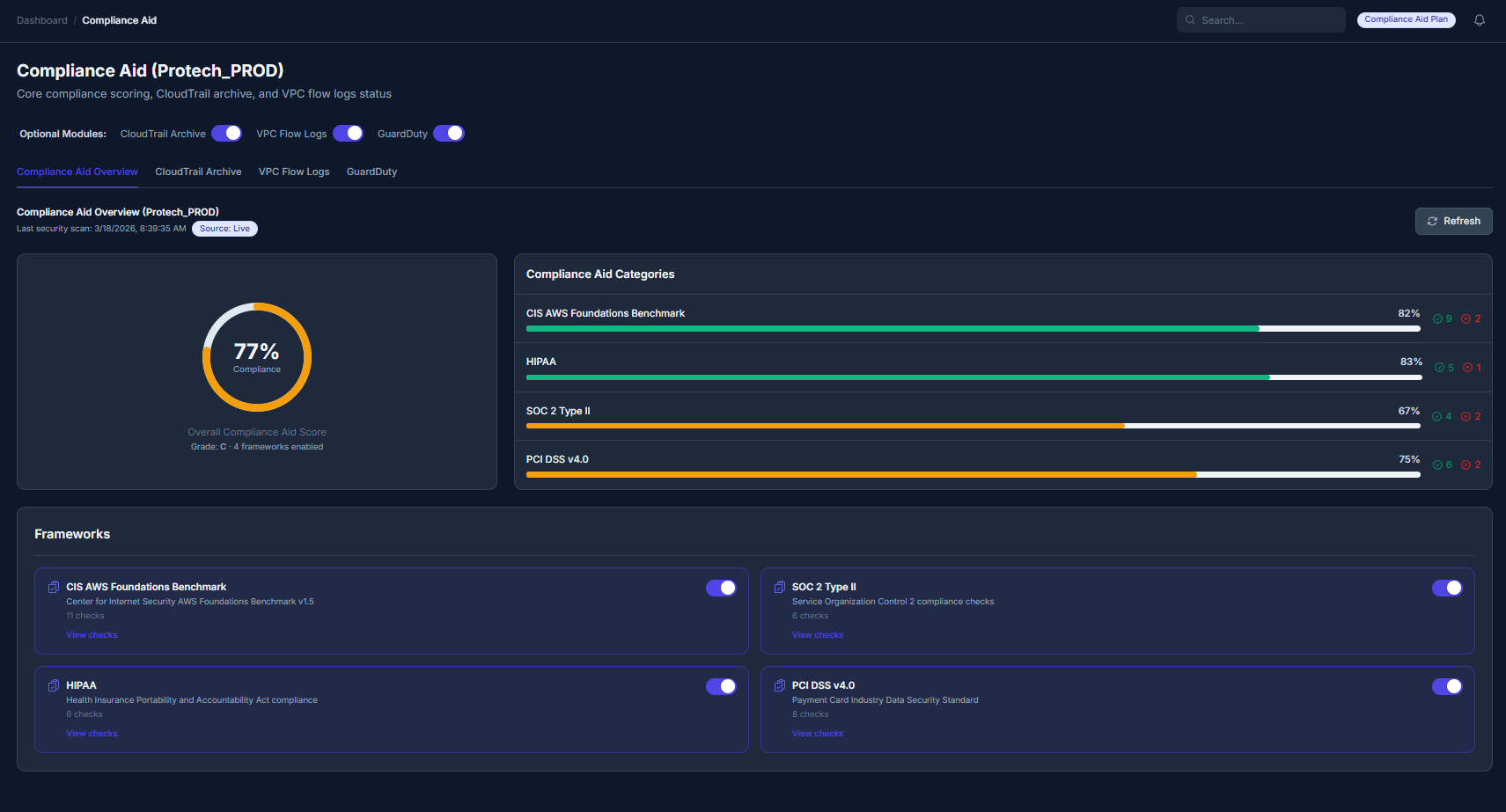
Task: Click the 82% score for CIS AWS
Action: point(1408,313)
